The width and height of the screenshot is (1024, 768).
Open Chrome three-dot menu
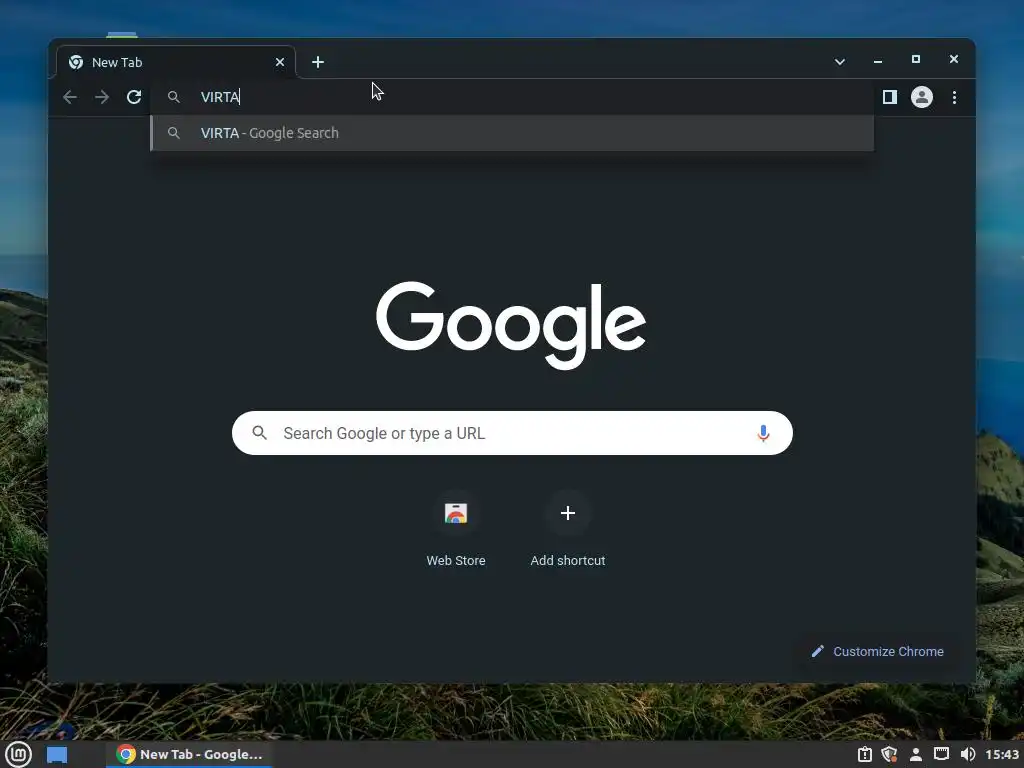tap(954, 97)
